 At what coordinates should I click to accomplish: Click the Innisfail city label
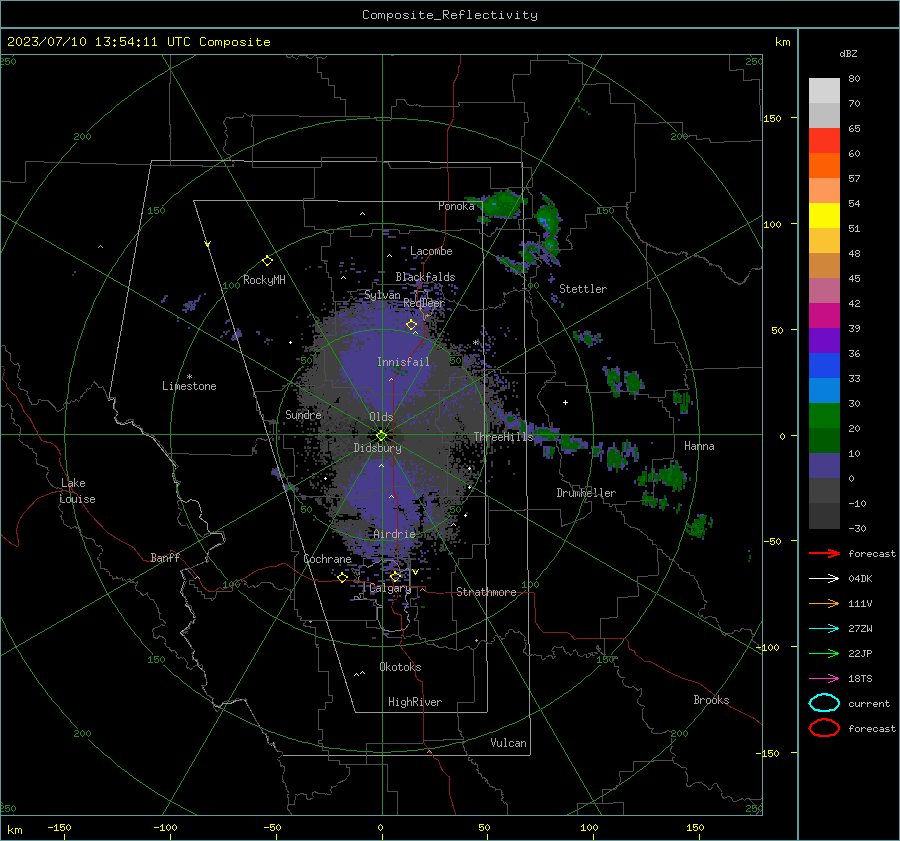[403, 362]
